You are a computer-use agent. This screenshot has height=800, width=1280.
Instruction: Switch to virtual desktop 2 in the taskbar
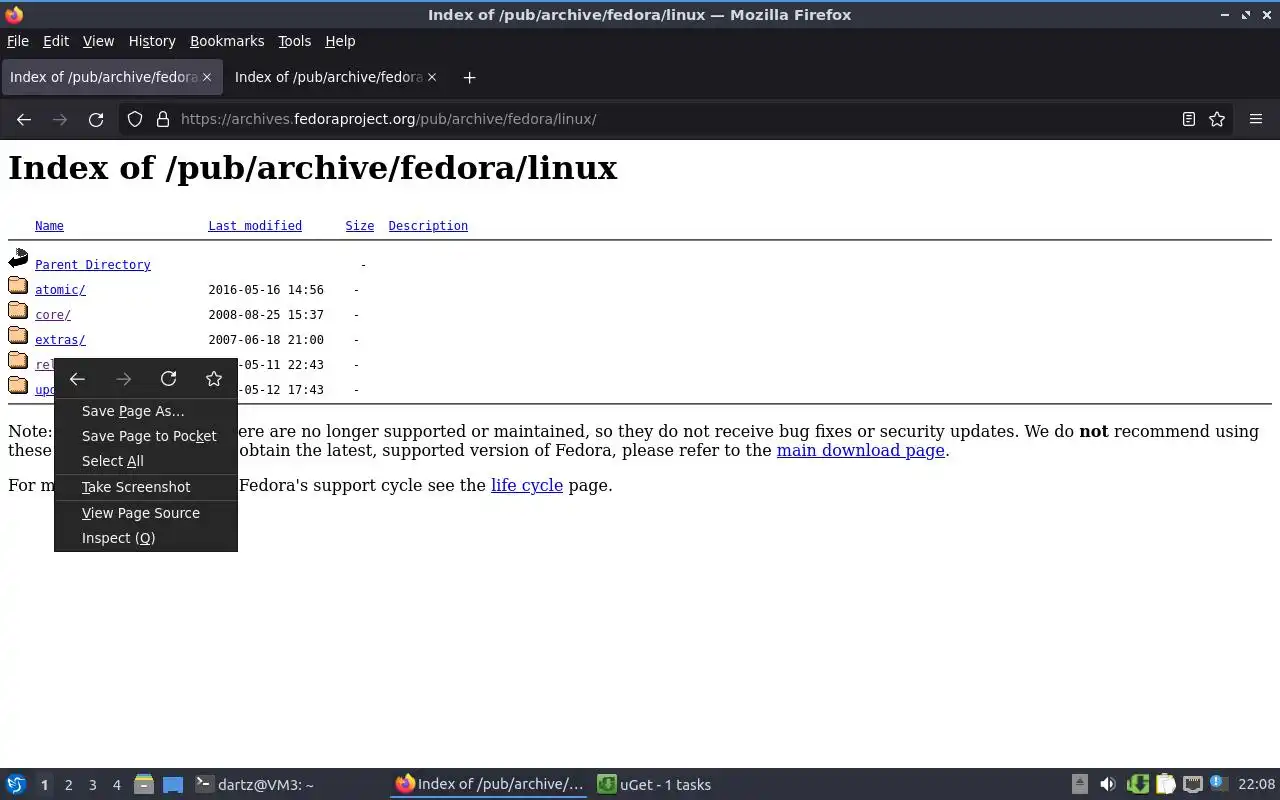(68, 785)
